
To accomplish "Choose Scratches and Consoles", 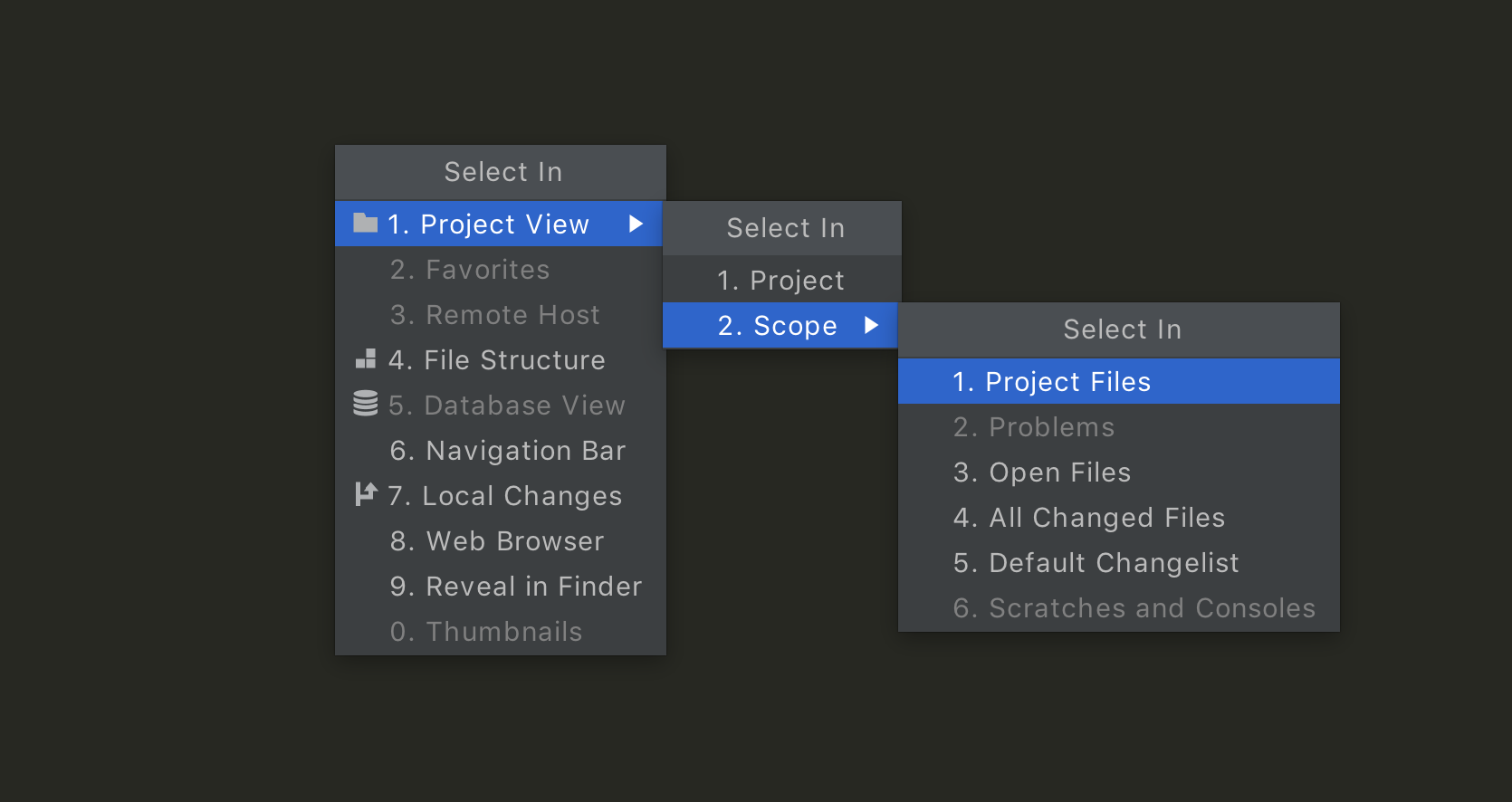I will (1134, 608).
